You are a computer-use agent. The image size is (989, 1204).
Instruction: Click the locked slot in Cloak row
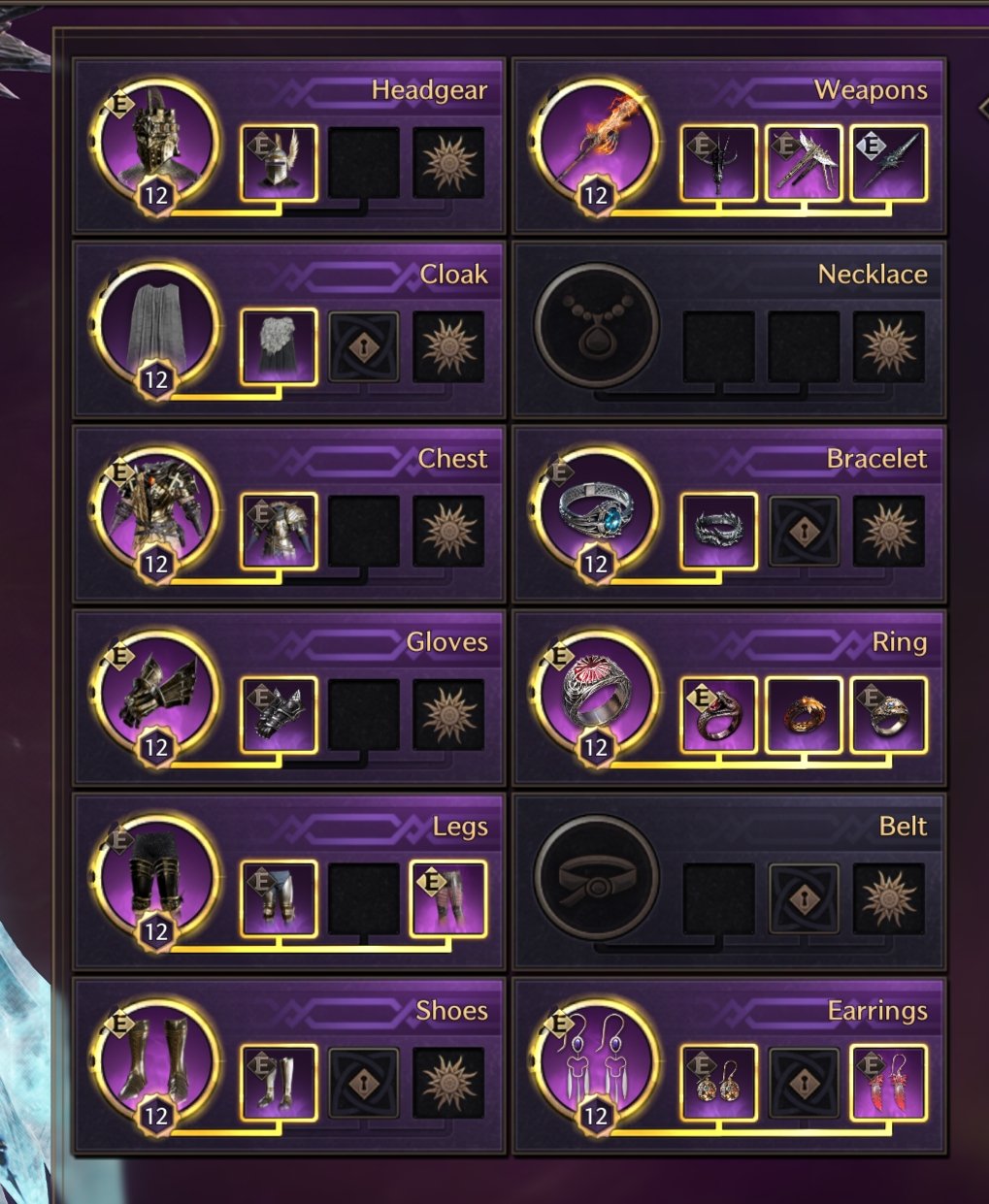coord(364,347)
